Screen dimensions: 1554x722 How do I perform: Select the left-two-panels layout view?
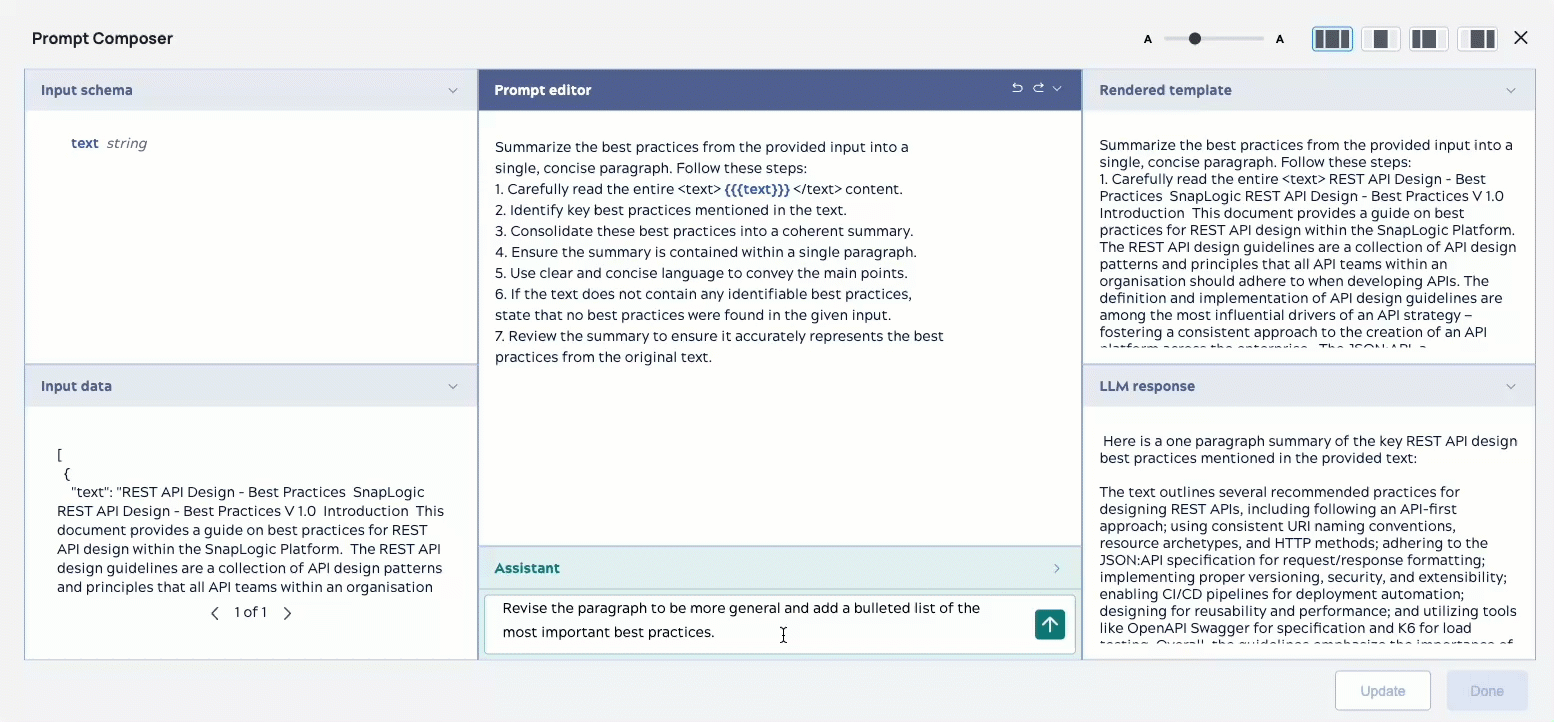pos(1428,38)
